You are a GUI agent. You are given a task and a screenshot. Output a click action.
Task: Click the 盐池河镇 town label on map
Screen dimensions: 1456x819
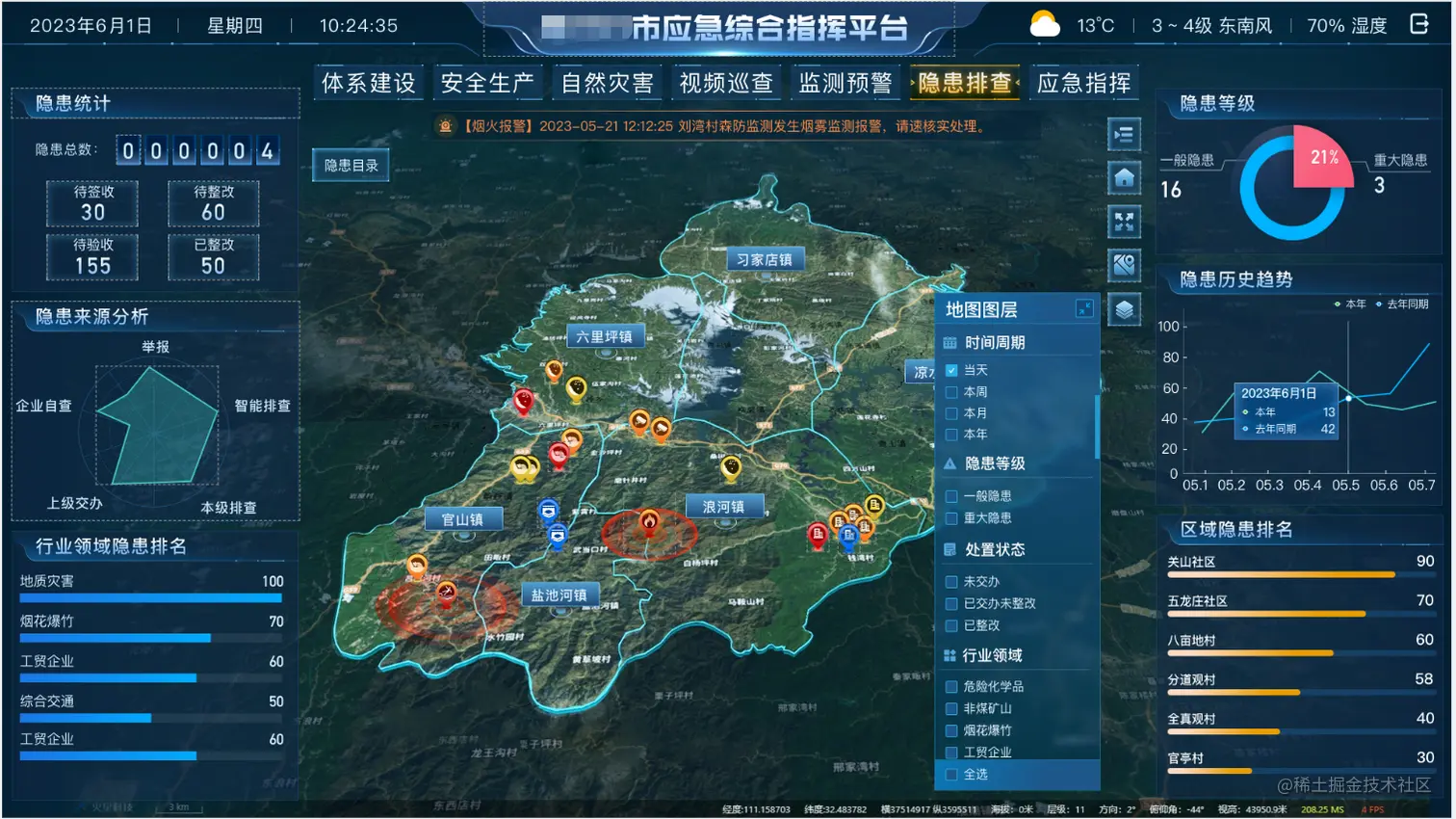[559, 595]
